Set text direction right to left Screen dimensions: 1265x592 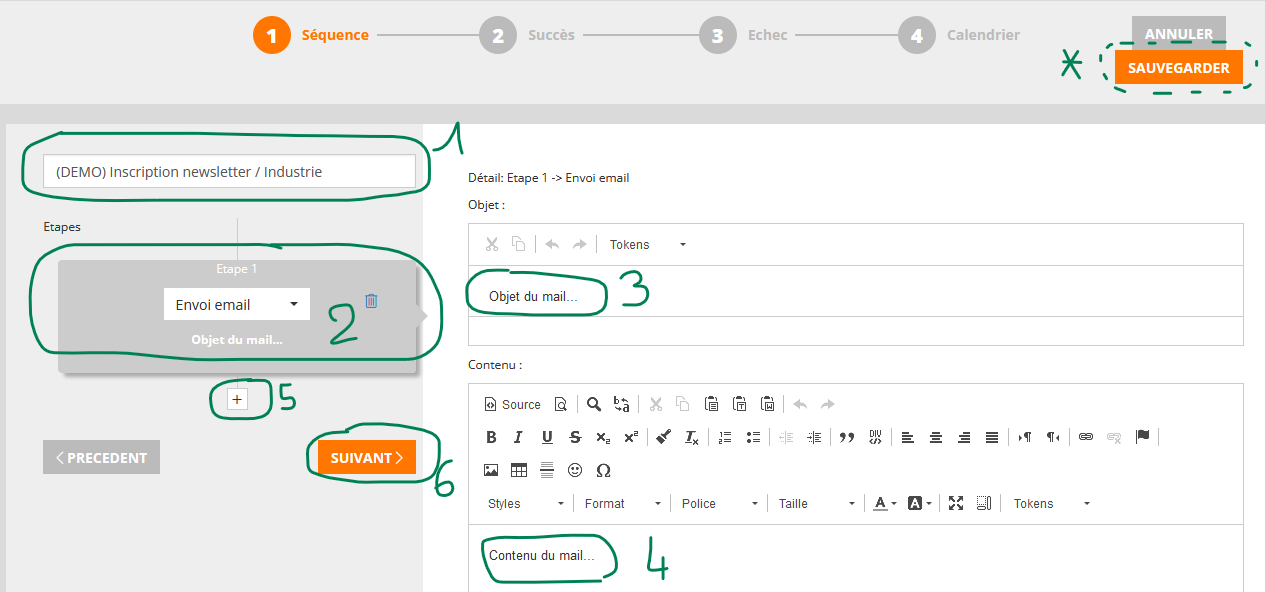pos(1053,437)
